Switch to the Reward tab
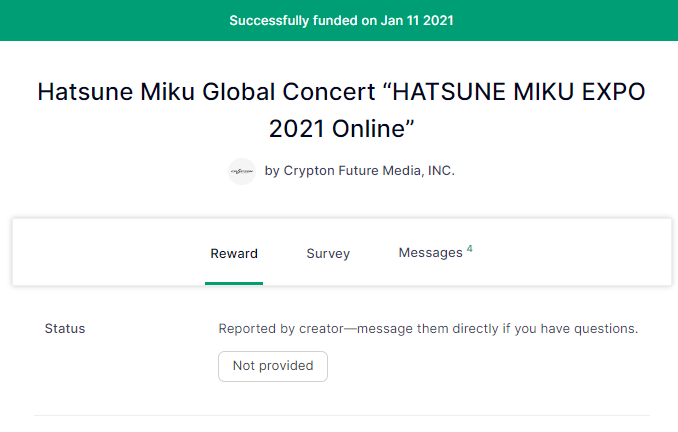678x432 pixels. 234,254
